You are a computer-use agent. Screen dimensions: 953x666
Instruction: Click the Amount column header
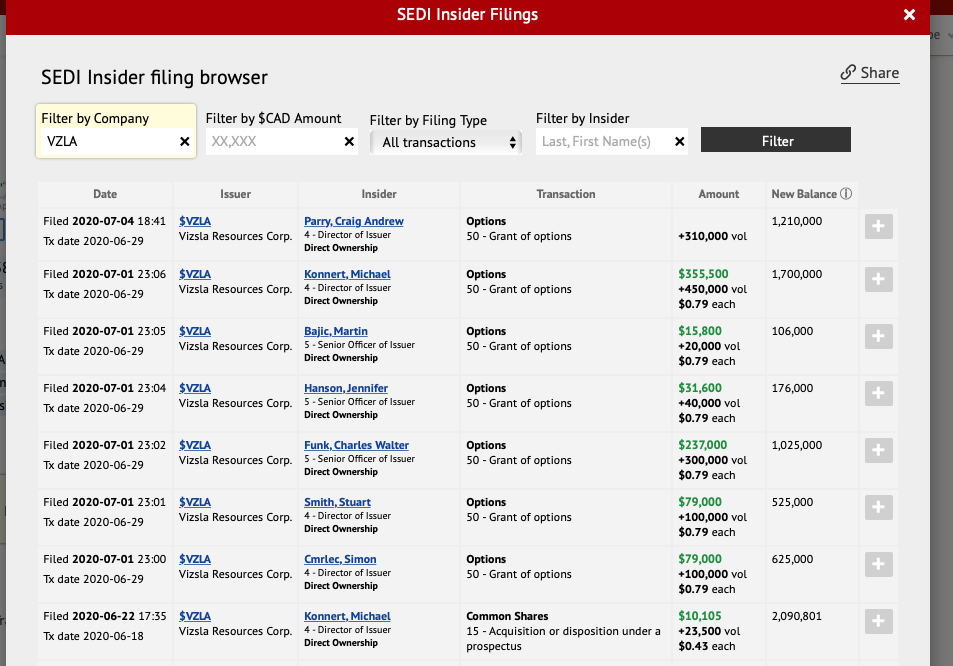coord(719,194)
